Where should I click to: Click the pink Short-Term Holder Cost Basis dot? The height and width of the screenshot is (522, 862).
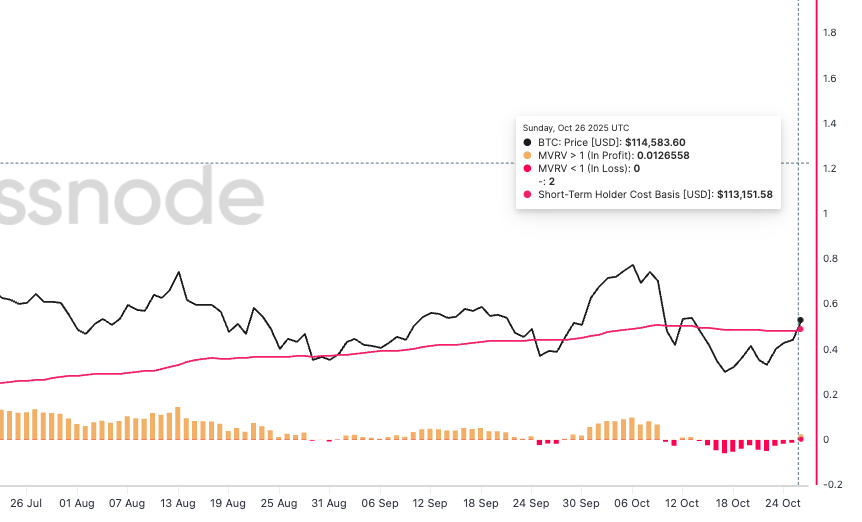click(527, 195)
